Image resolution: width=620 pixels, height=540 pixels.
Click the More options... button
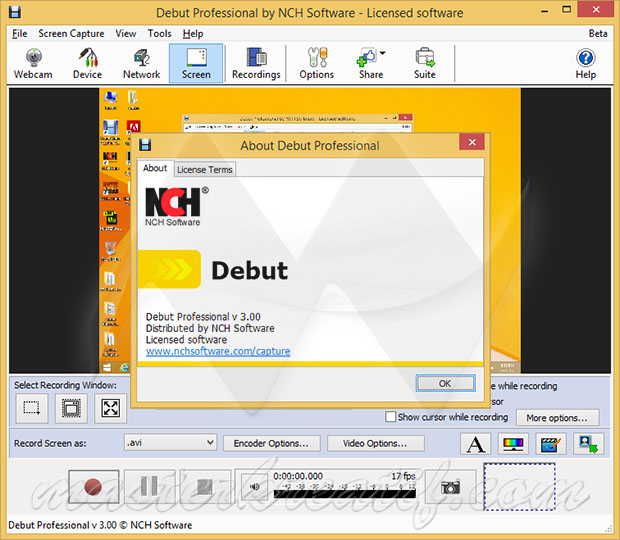(557, 418)
